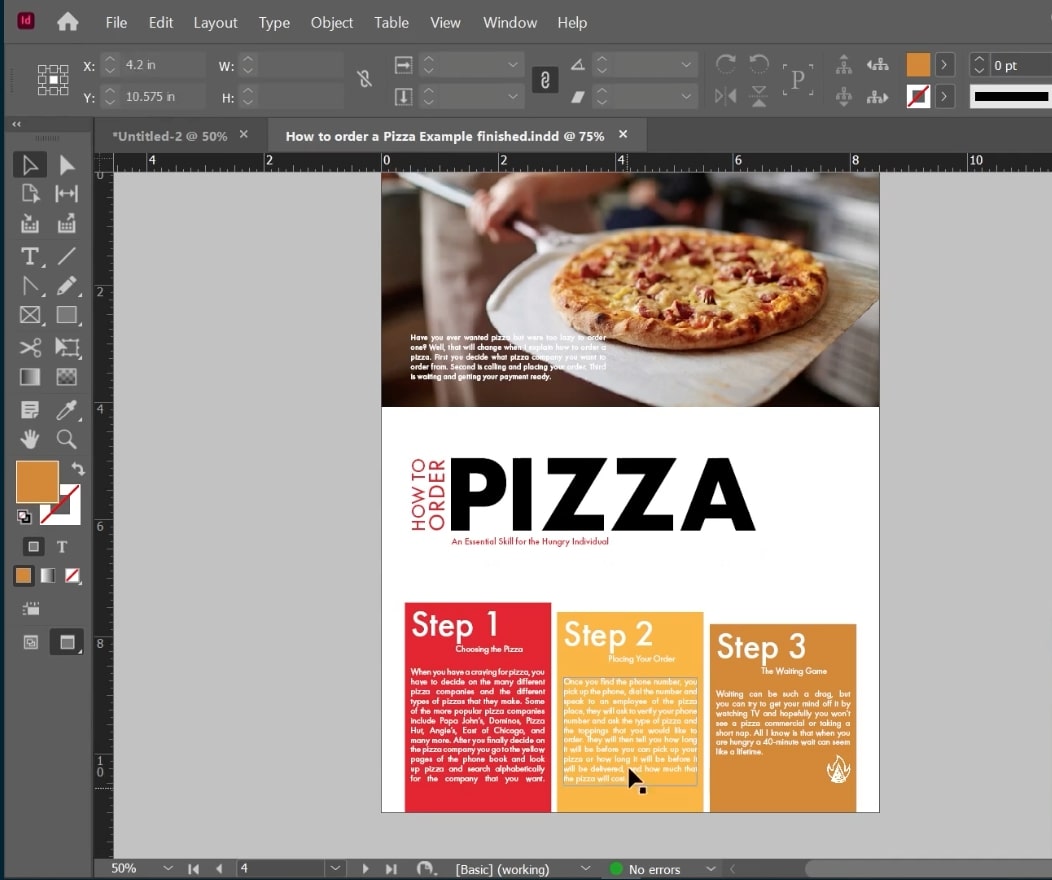Viewport: 1052px width, 880px height.
Task: Go to the next page
Action: click(365, 868)
